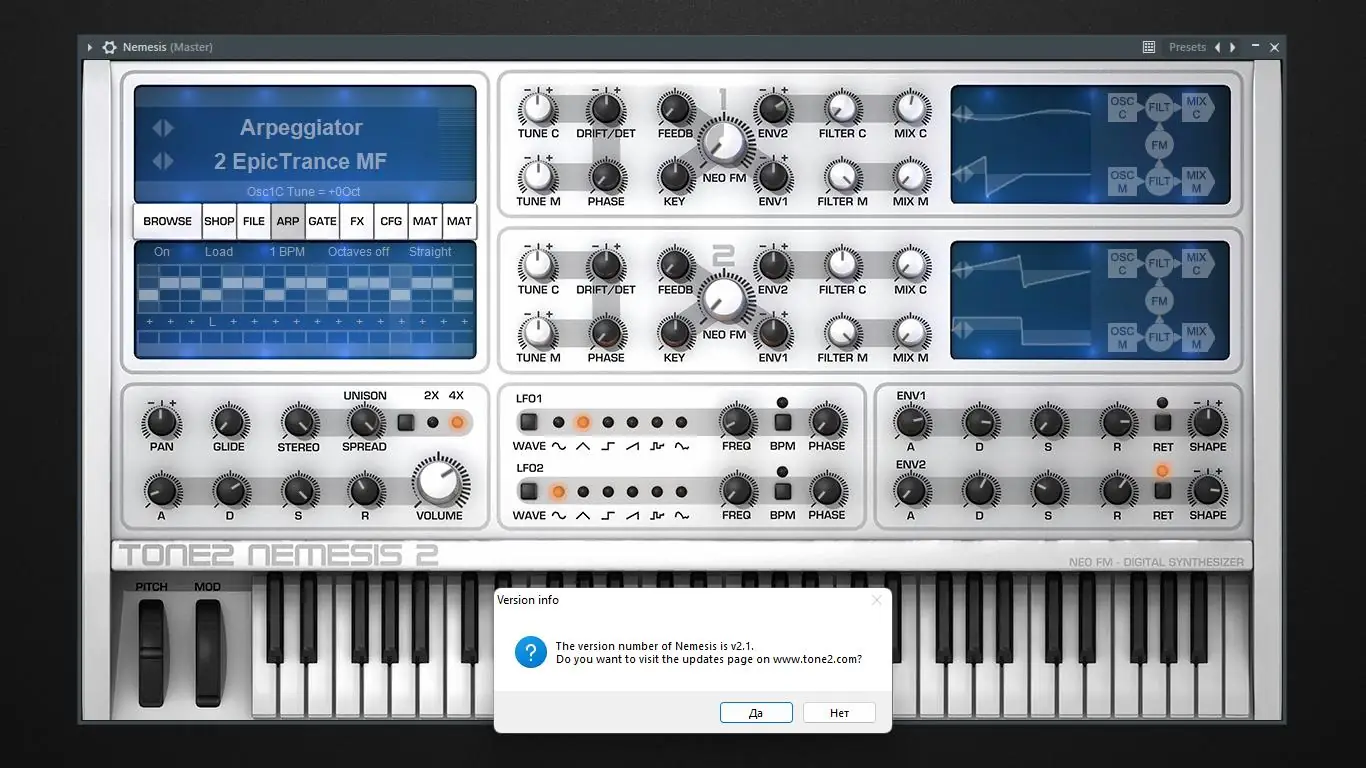Select the LFO2 square wave LED
1366x768 pixels.
click(x=608, y=491)
